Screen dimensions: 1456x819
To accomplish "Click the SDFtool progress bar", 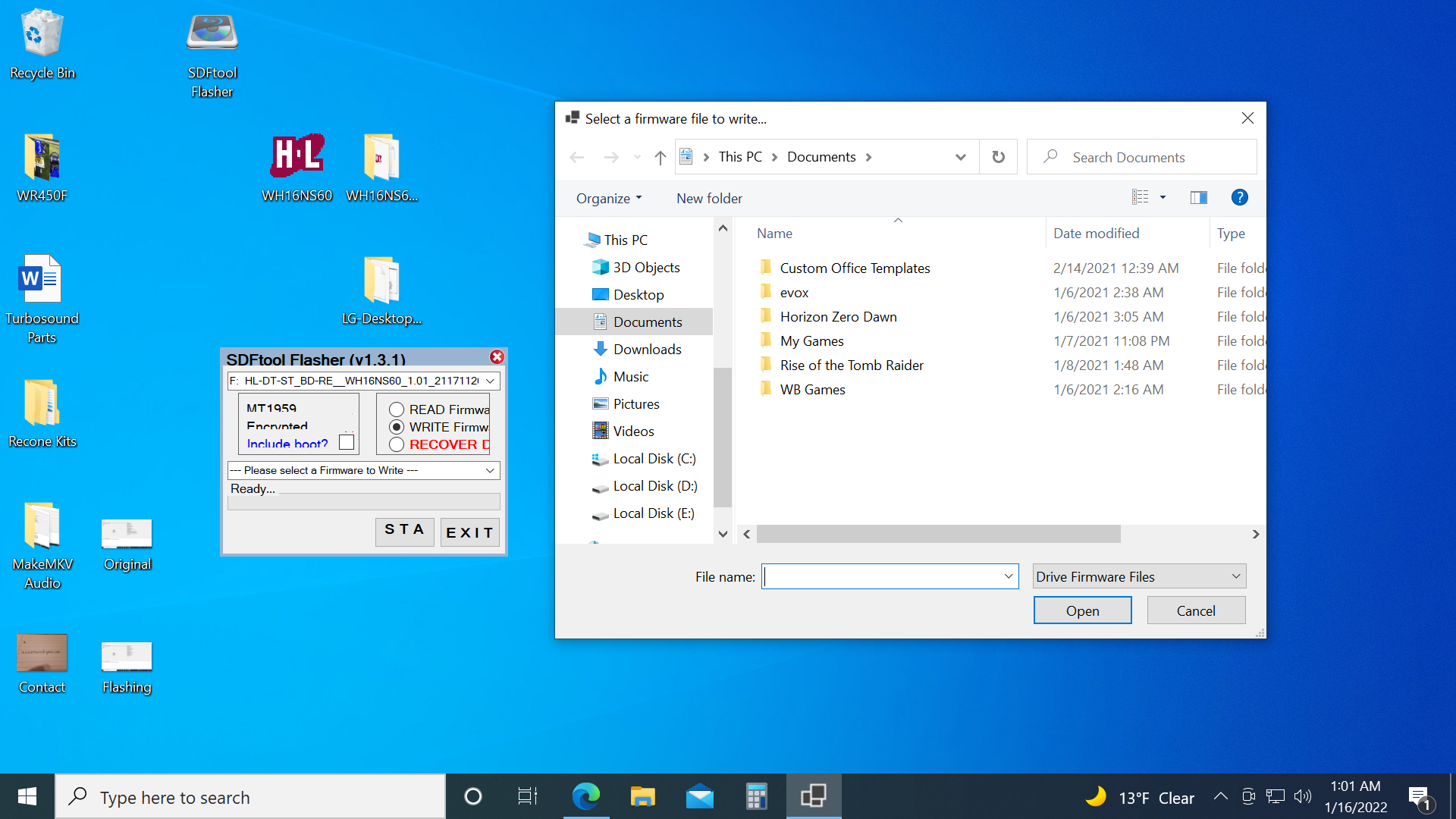I will pyautogui.click(x=364, y=501).
